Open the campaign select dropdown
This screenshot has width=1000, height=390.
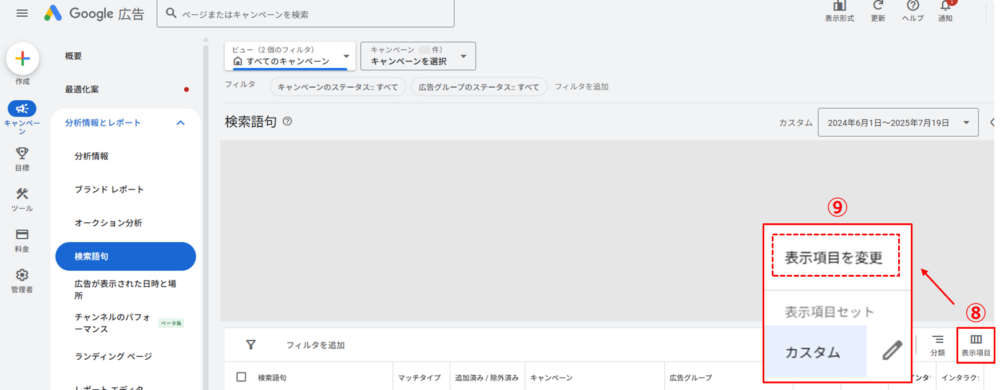418,56
